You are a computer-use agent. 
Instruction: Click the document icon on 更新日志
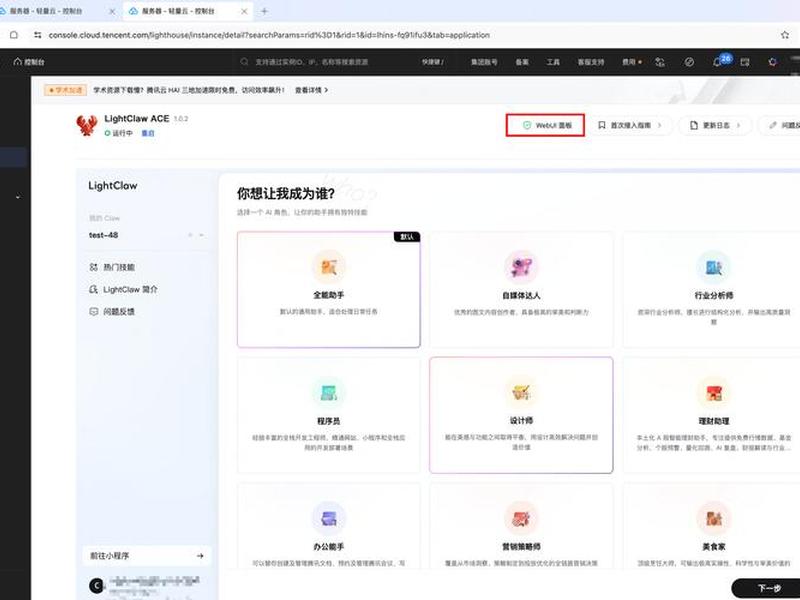(x=693, y=125)
